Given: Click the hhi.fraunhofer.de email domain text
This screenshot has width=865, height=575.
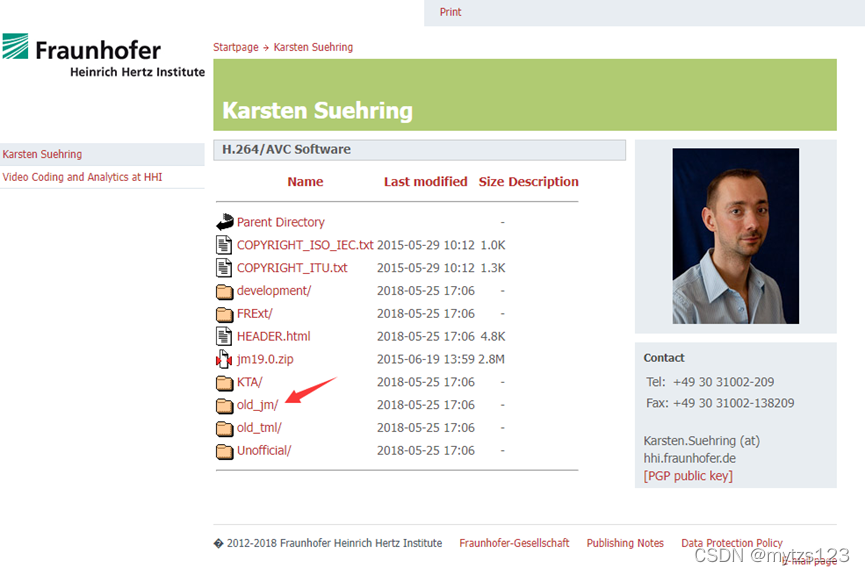Looking at the screenshot, I should click(689, 458).
